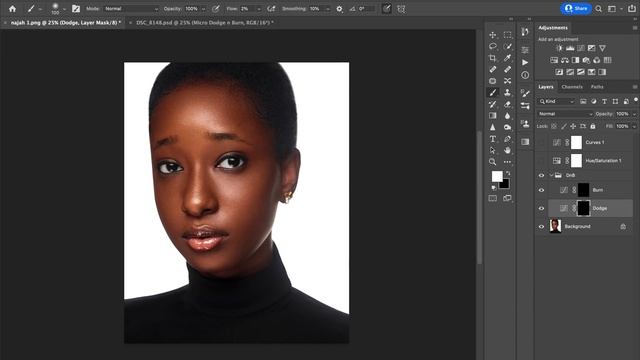The height and width of the screenshot is (360, 640).
Task: Open the Edit Toolbar three-dots menu
Action: point(507,162)
